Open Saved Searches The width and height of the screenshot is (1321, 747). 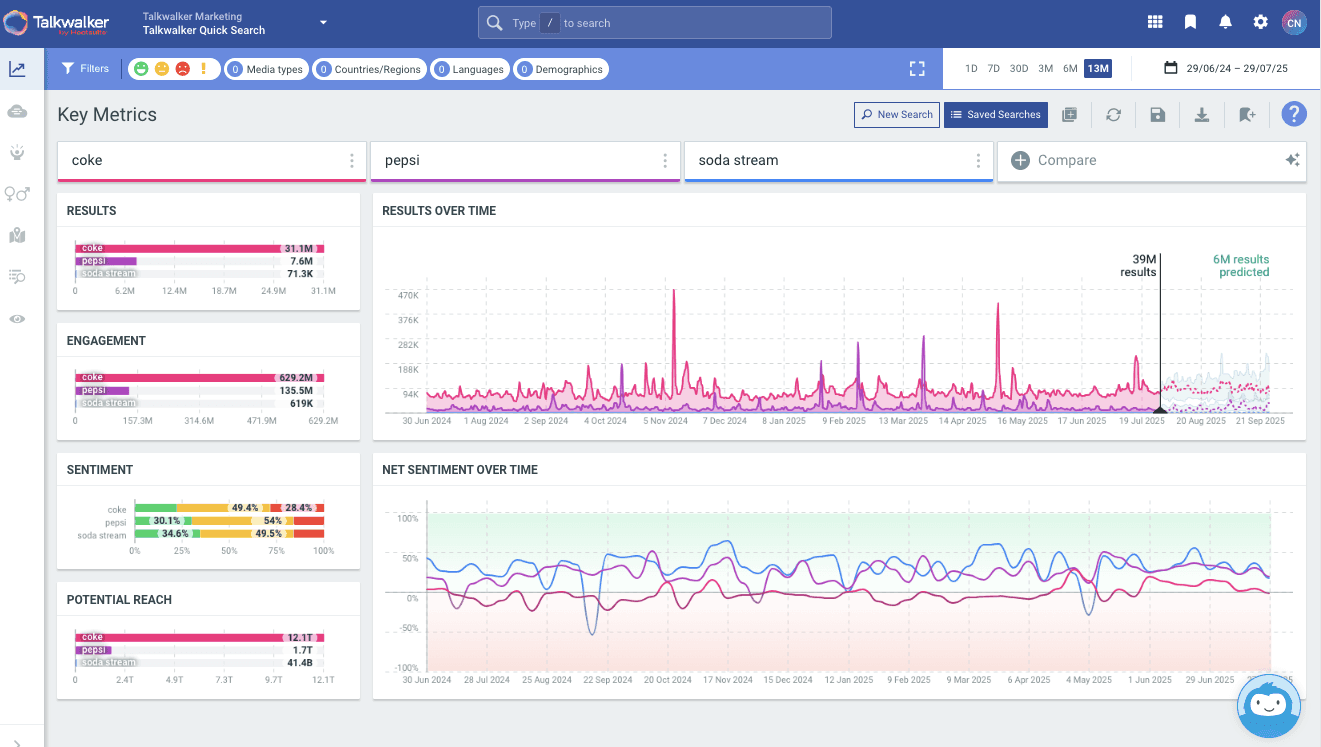[x=995, y=115]
